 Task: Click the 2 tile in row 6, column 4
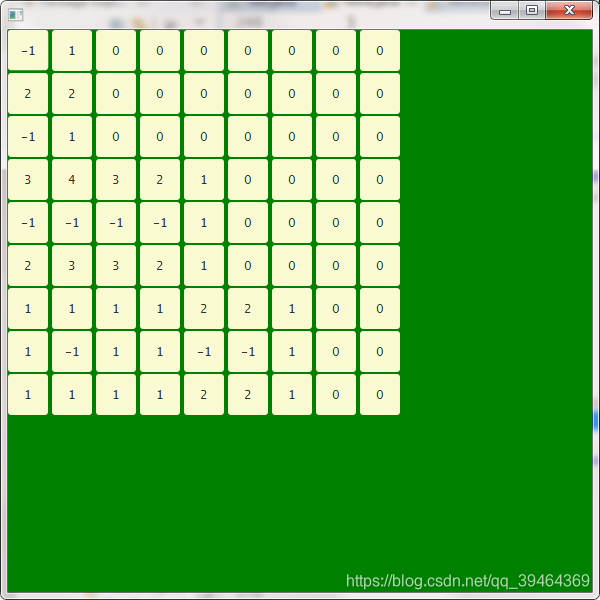tap(160, 266)
